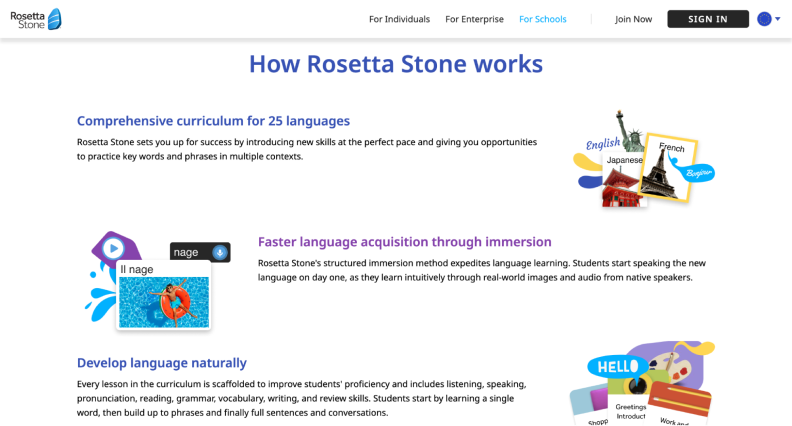Click 'Comprehensive curriculum for 25 languages' heading
The width and height of the screenshot is (792, 426).
coord(213,121)
